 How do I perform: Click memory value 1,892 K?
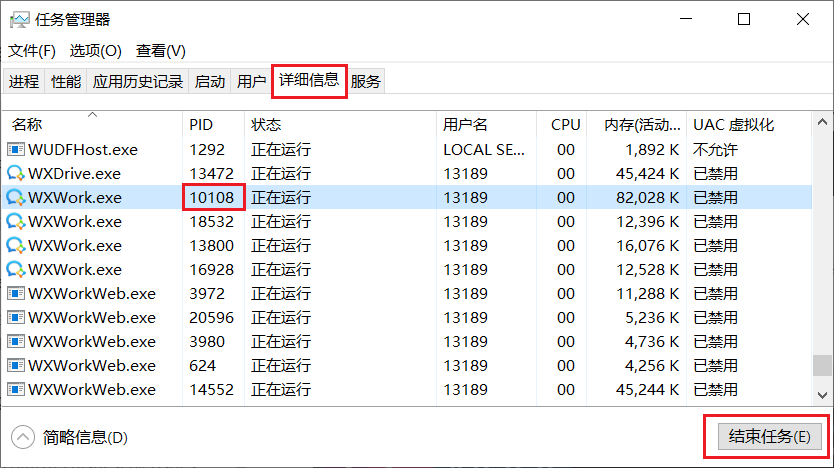click(652, 150)
